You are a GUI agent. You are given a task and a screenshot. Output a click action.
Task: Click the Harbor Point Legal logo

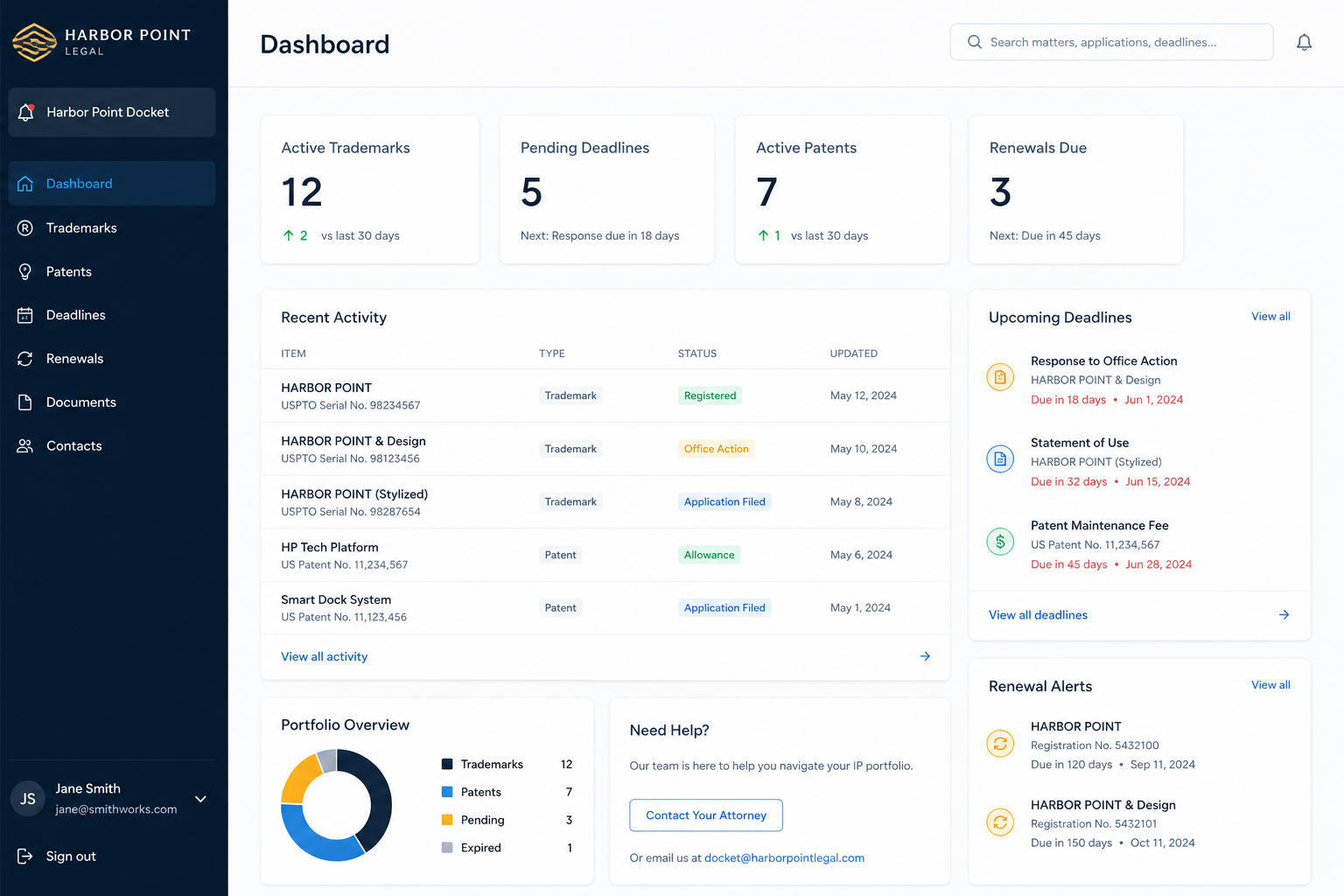(x=101, y=42)
